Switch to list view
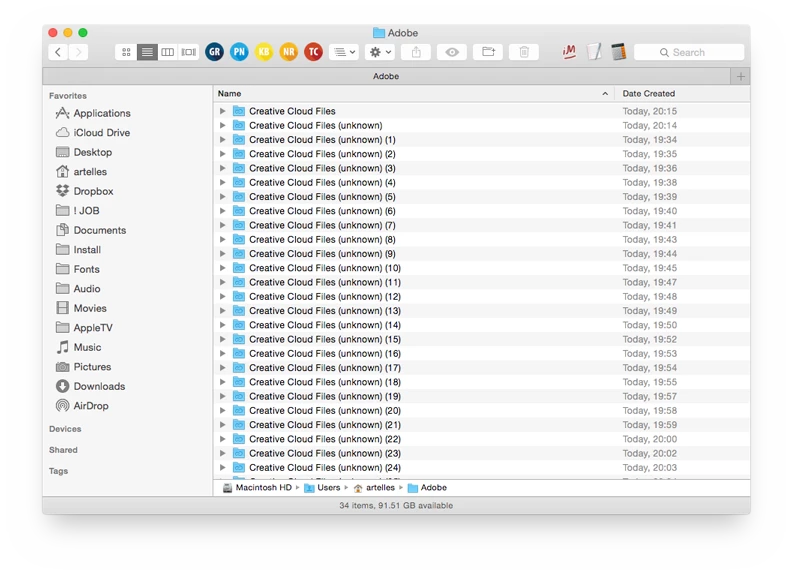 pos(147,52)
